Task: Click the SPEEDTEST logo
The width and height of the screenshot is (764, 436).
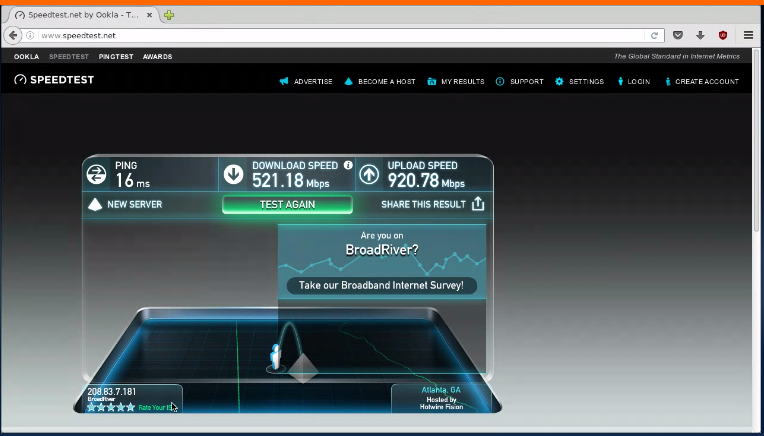Action: pyautogui.click(x=54, y=79)
